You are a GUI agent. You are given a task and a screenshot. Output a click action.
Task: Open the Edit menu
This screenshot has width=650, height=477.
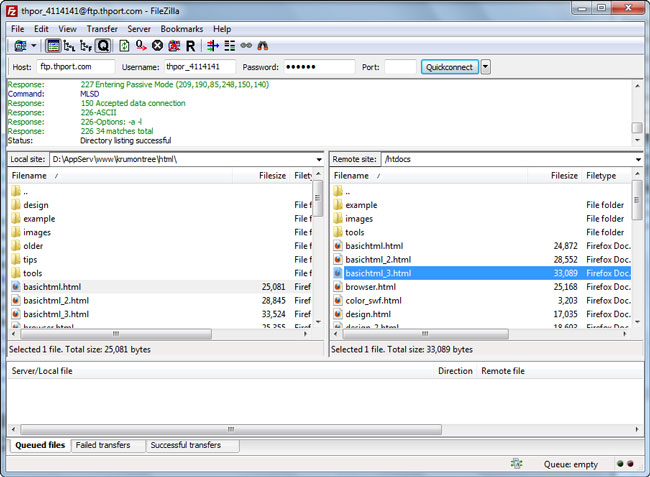(x=41, y=29)
